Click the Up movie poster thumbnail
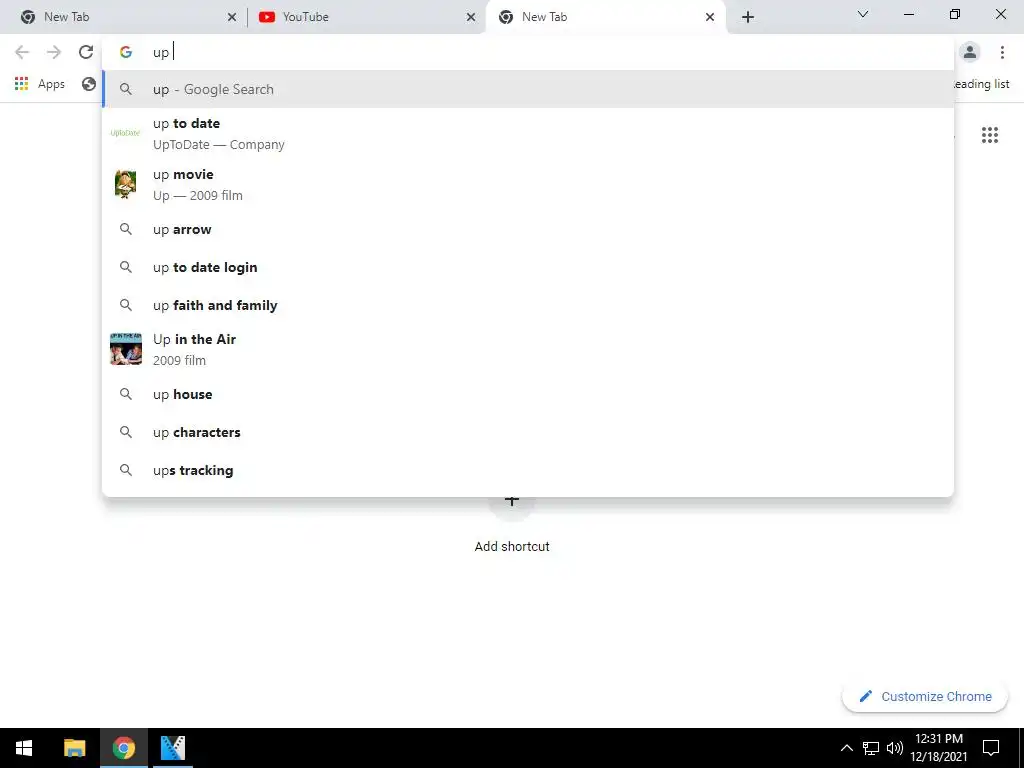1024x768 pixels. pos(125,184)
